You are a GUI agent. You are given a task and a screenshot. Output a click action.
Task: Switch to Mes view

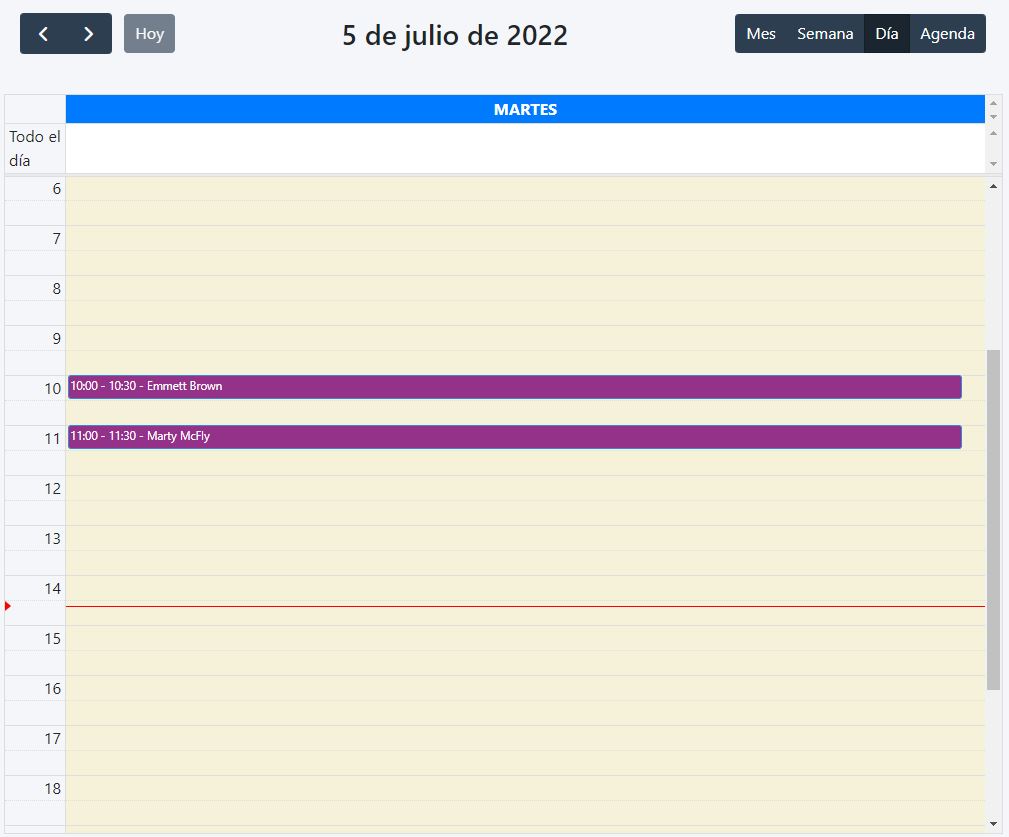click(x=761, y=34)
